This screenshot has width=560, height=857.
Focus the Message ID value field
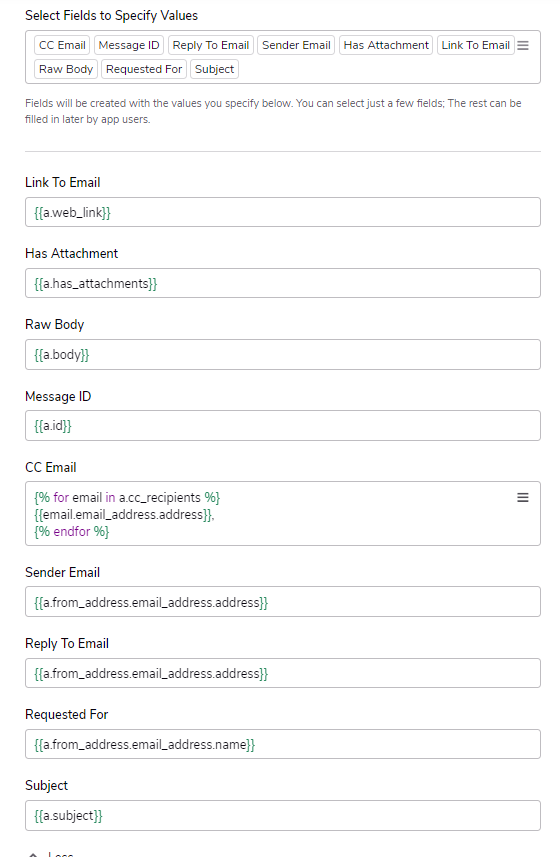283,426
